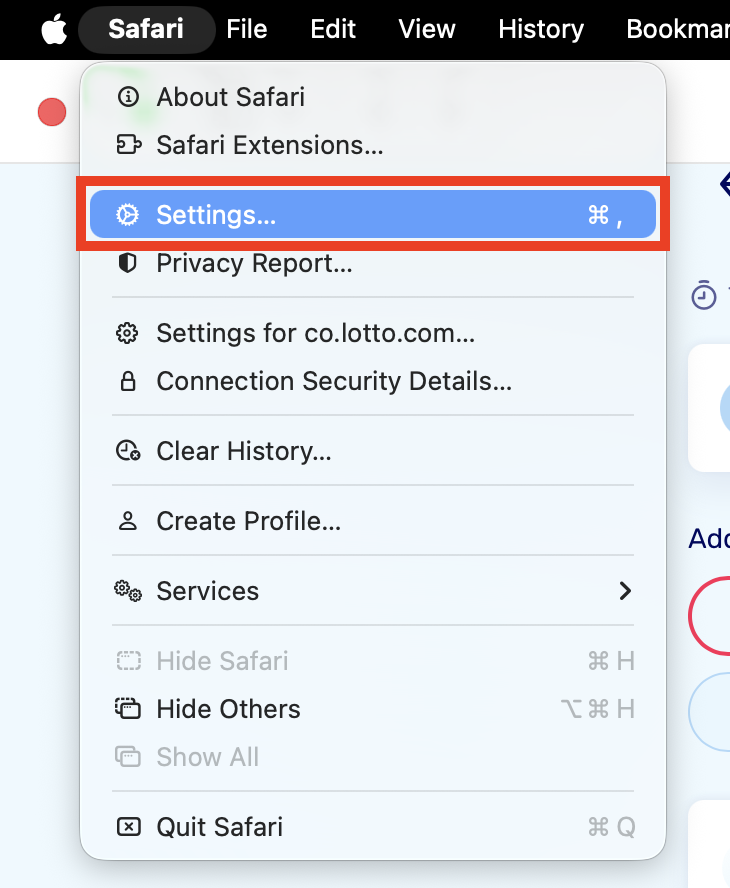The width and height of the screenshot is (730, 888).
Task: Click the X-box icon beside Quit Safari
Action: coord(129,827)
